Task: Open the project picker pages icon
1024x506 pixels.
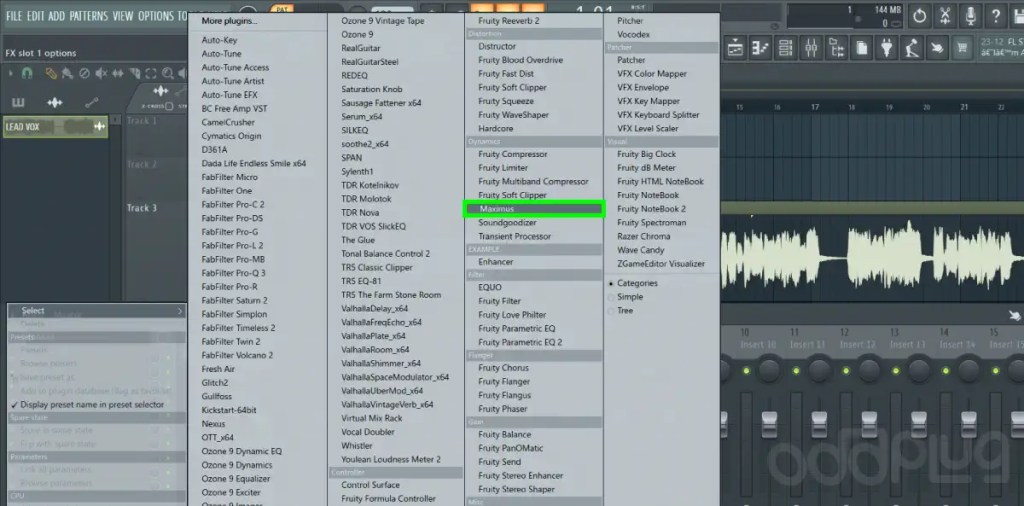Action: [861, 48]
